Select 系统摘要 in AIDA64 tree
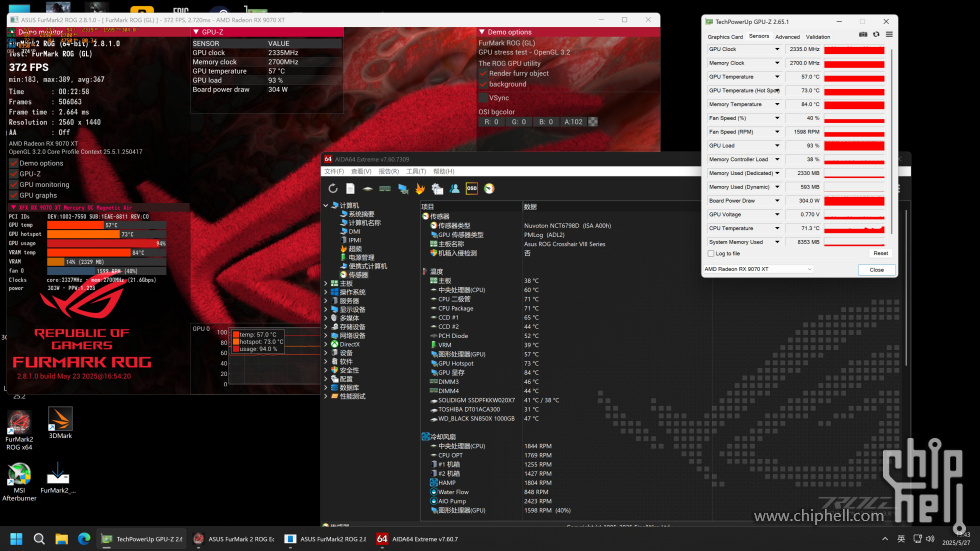Image resolution: width=980 pixels, height=551 pixels. pyautogui.click(x=361, y=214)
